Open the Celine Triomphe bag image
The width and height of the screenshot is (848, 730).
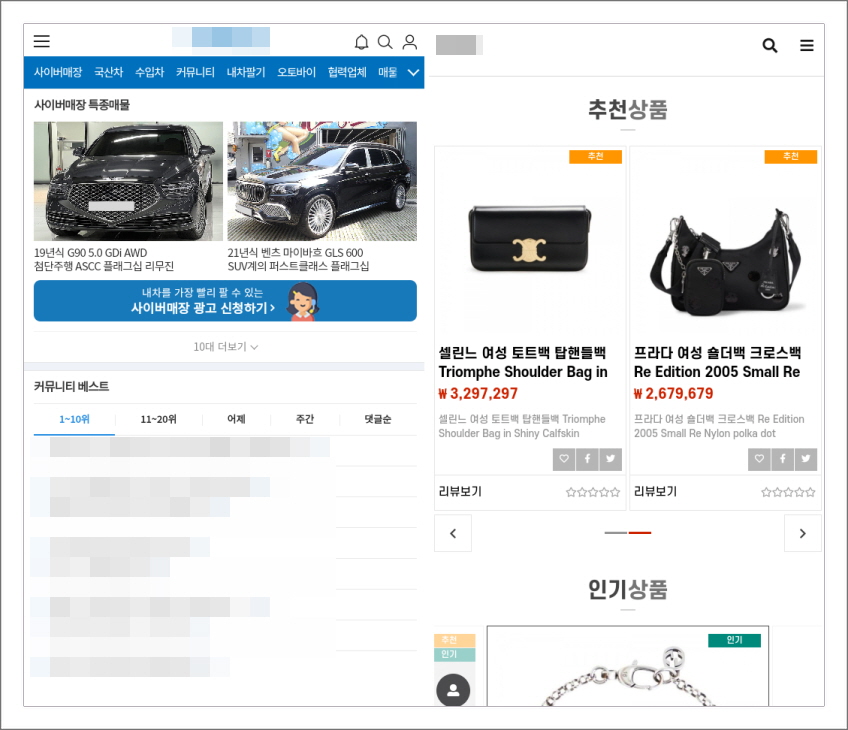530,239
